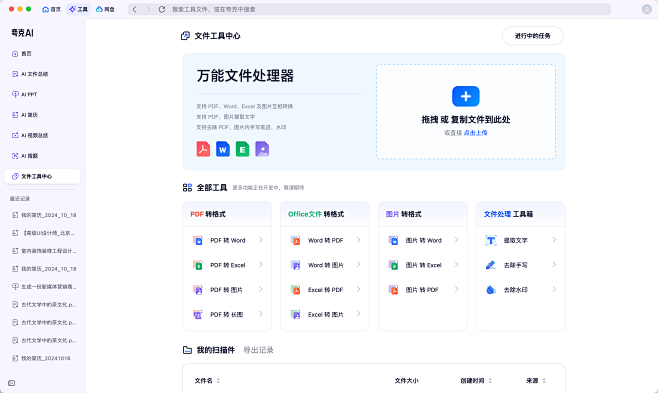658x393 pixels.
Task: Sort by 文件名 column header
Action: 207,381
